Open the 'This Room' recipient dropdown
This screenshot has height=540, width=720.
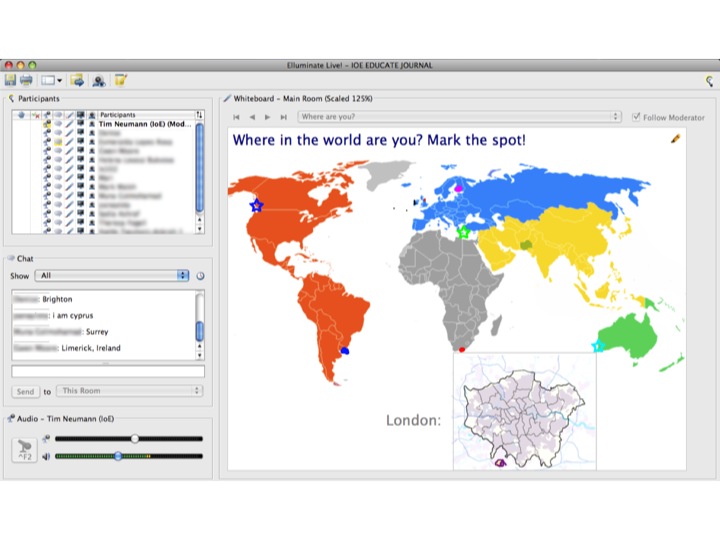click(x=129, y=391)
